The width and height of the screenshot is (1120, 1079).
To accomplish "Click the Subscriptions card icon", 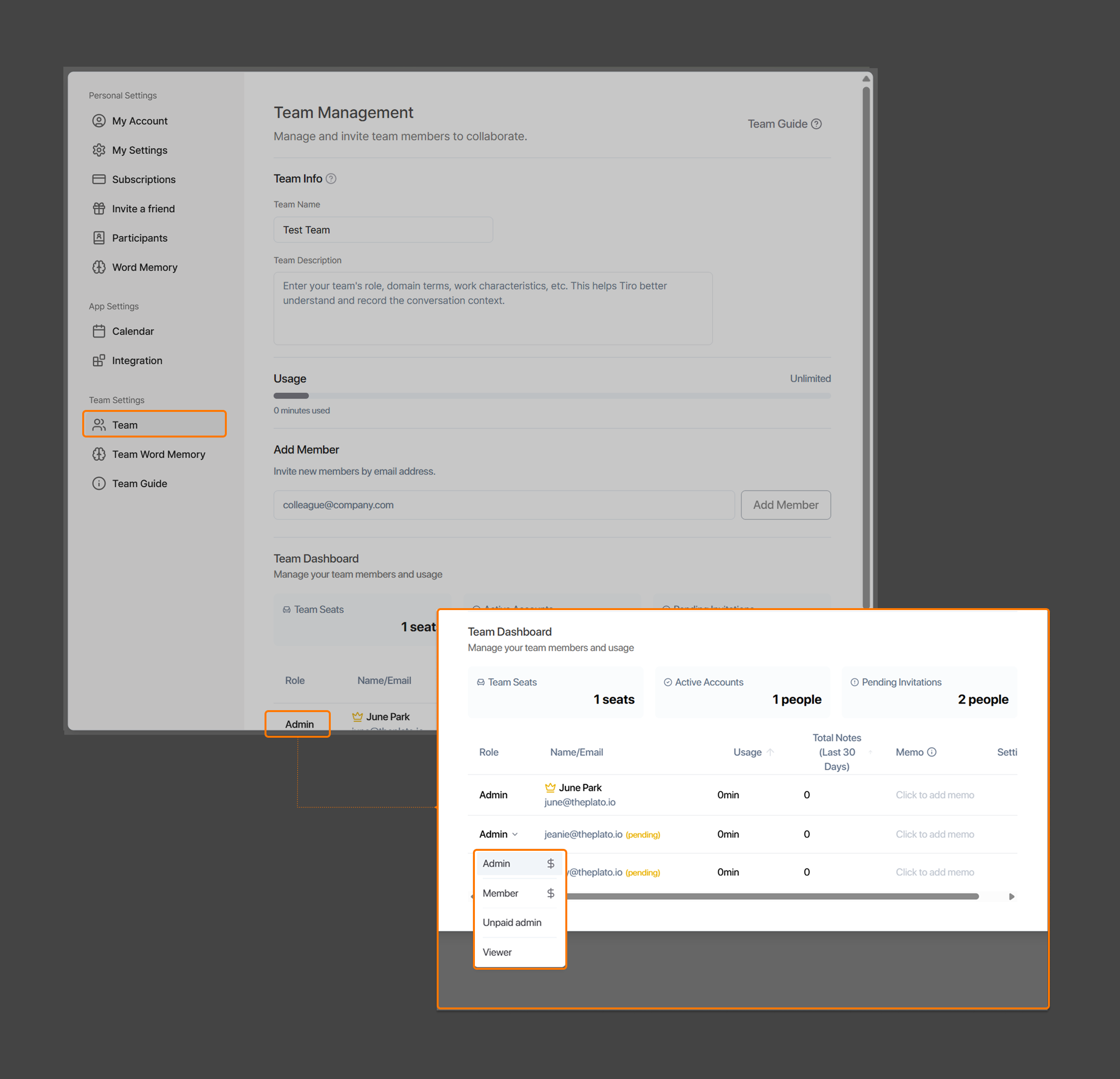I will click(99, 179).
